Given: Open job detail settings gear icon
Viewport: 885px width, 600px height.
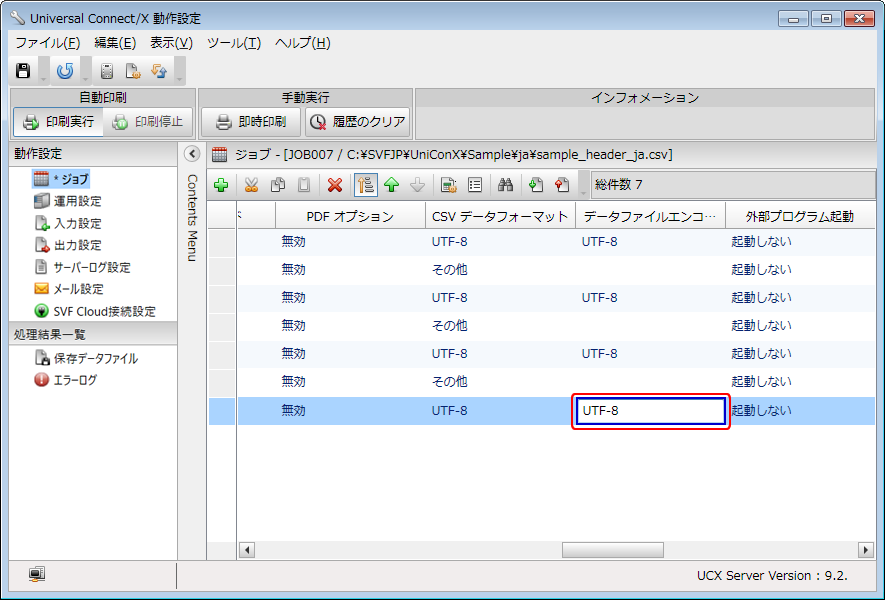Looking at the screenshot, I should 449,185.
